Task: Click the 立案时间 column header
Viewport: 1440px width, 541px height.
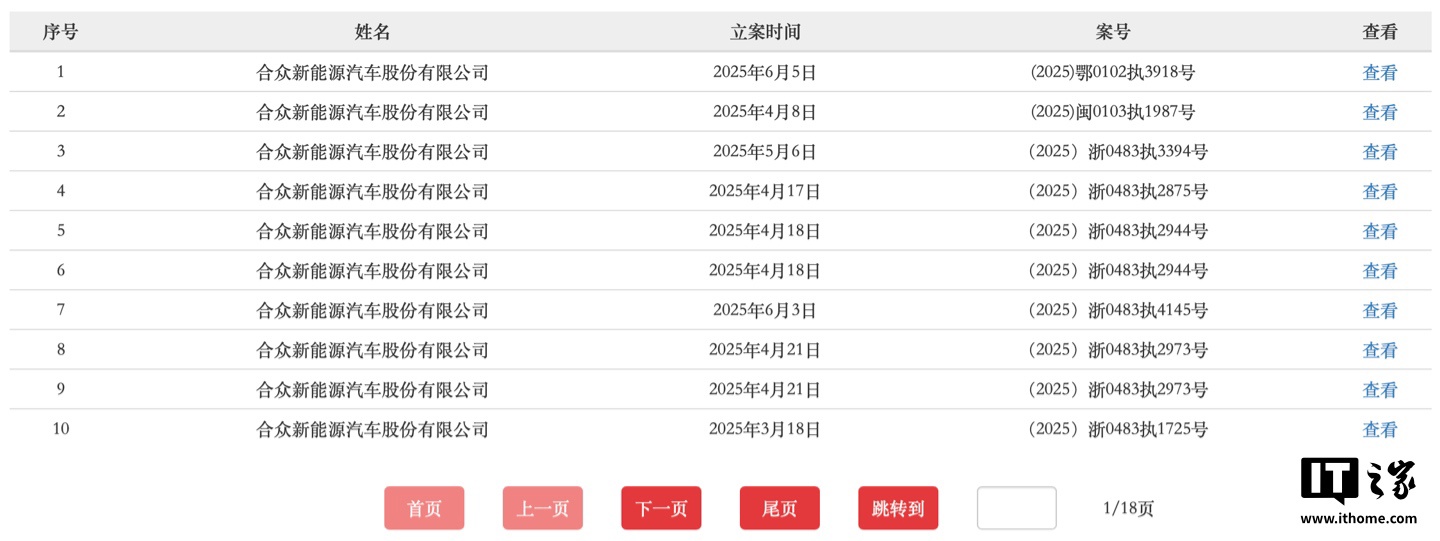Action: point(765,32)
